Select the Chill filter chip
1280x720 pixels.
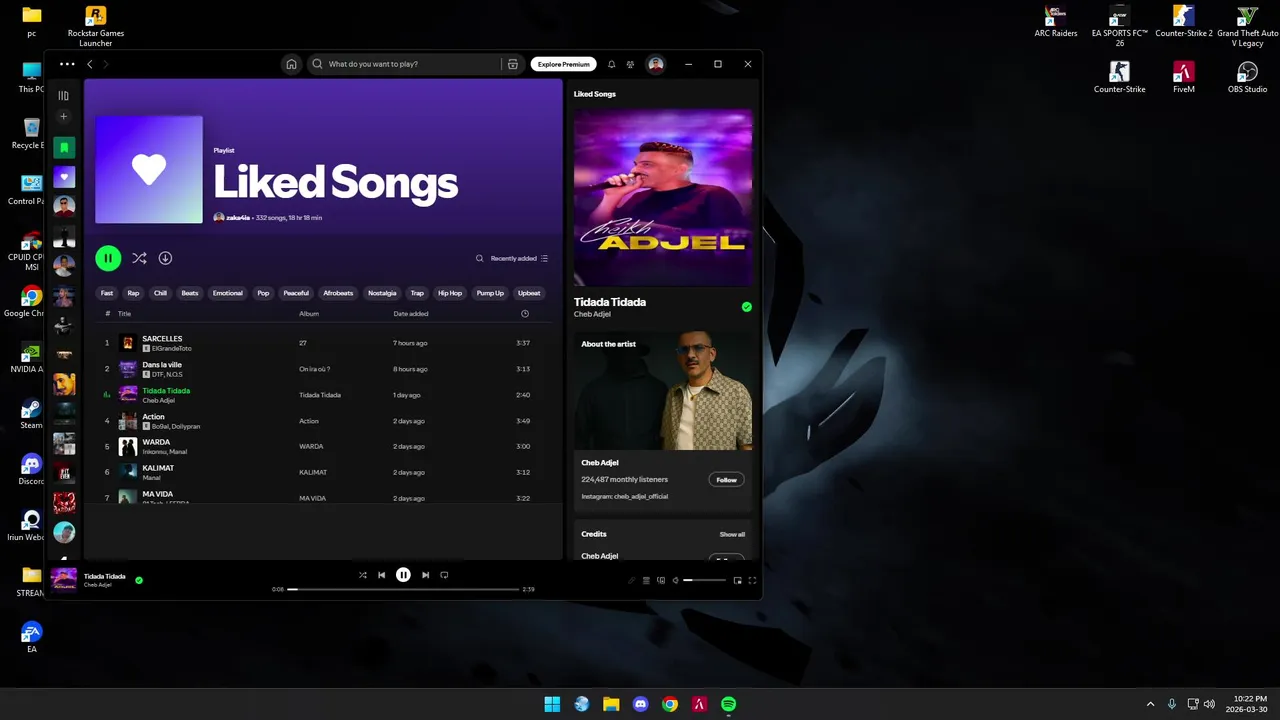pos(160,293)
